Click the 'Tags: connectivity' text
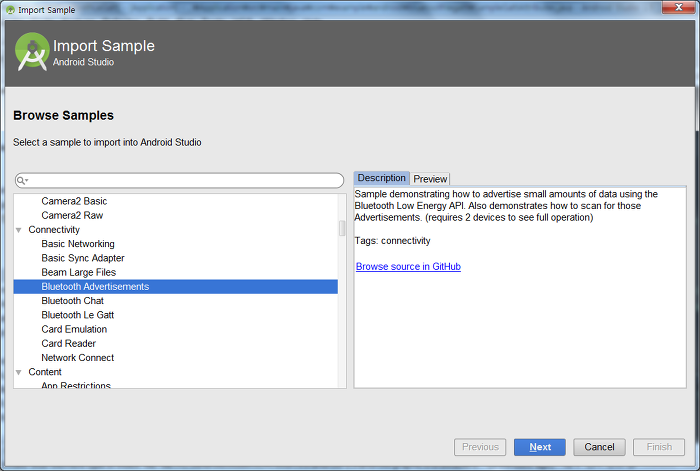The width and height of the screenshot is (700, 471). 392,241
